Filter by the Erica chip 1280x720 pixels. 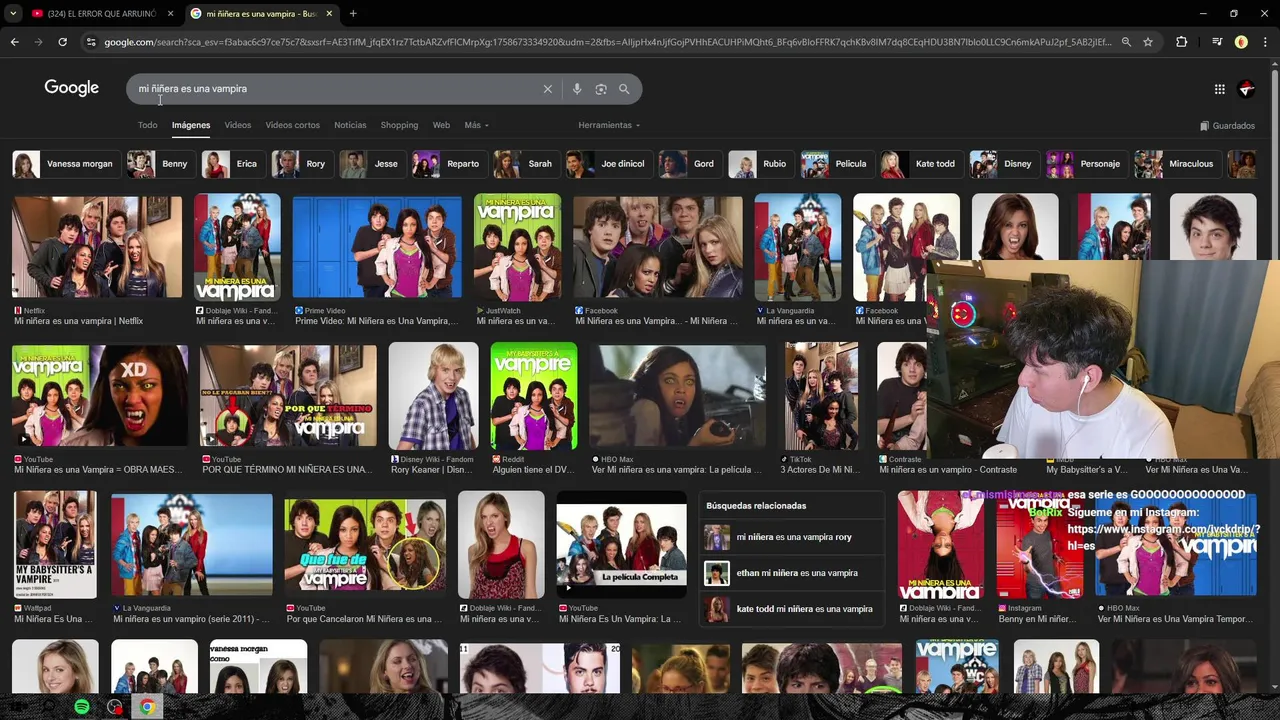[x=232, y=164]
